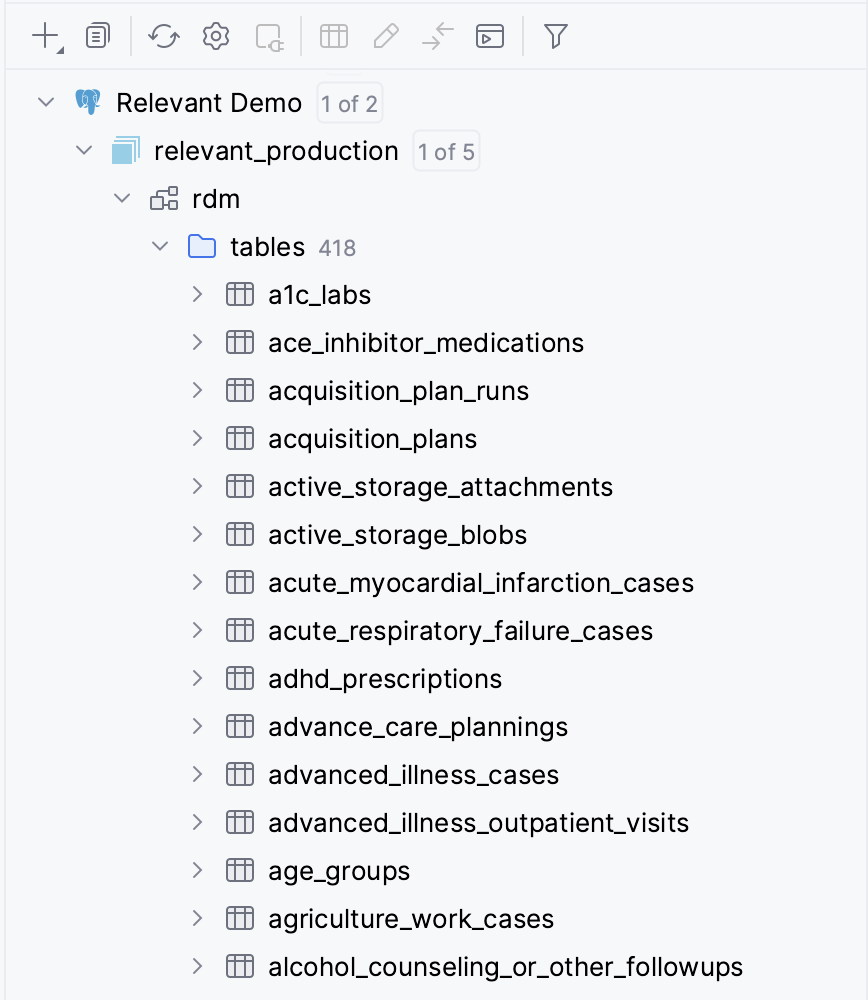Collapse the tables folder
Screen dimensions: 868x1000
(x=159, y=247)
